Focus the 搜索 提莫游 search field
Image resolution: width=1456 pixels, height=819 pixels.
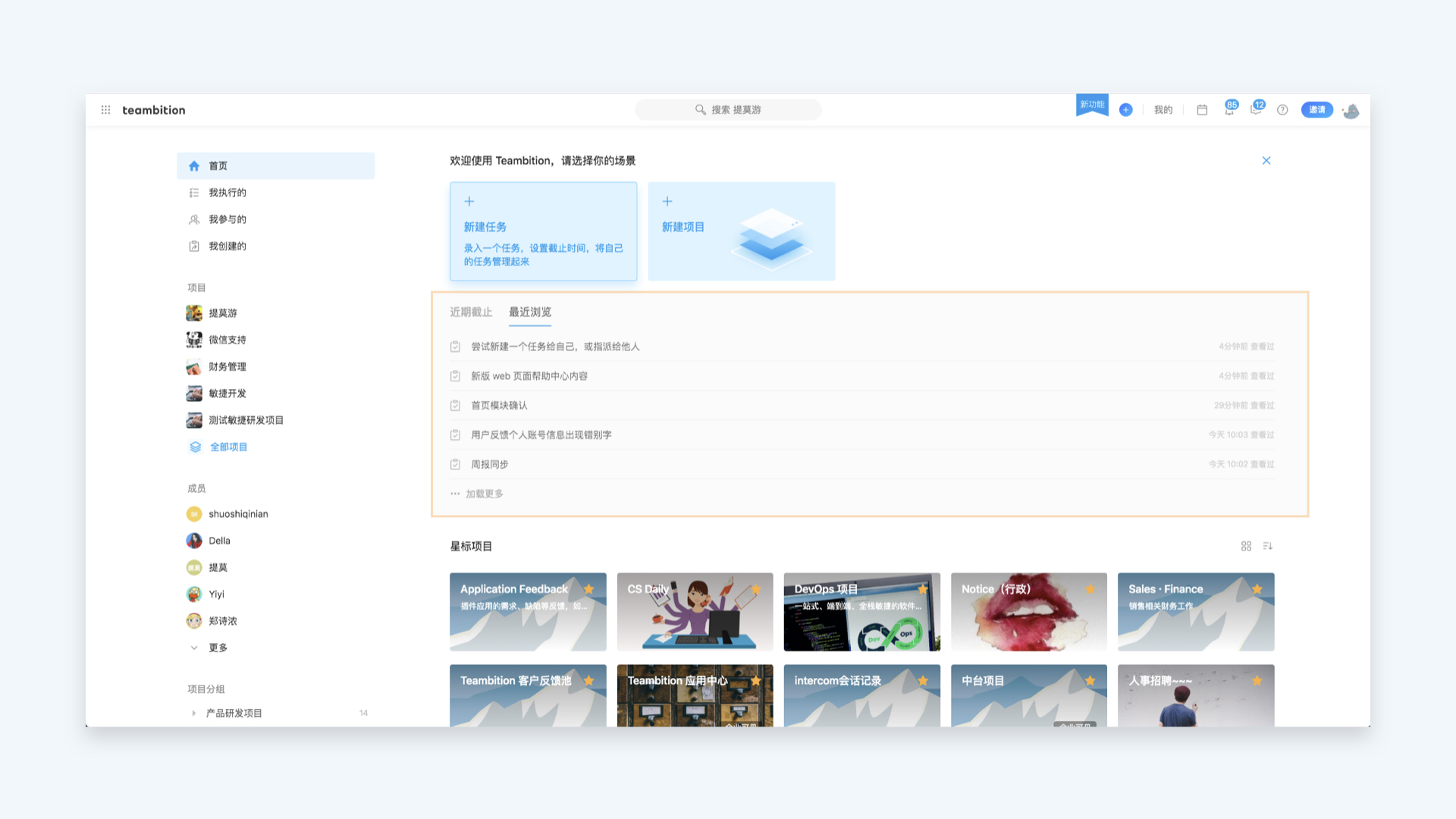pyautogui.click(x=728, y=110)
